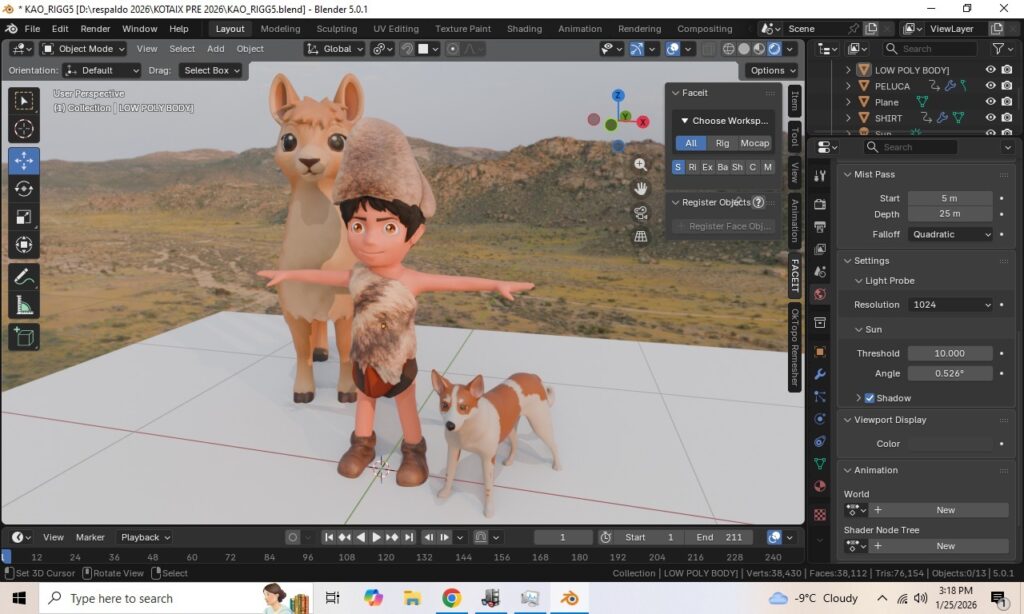
Task: Click the Mist Start 5 m field
Action: click(951, 198)
